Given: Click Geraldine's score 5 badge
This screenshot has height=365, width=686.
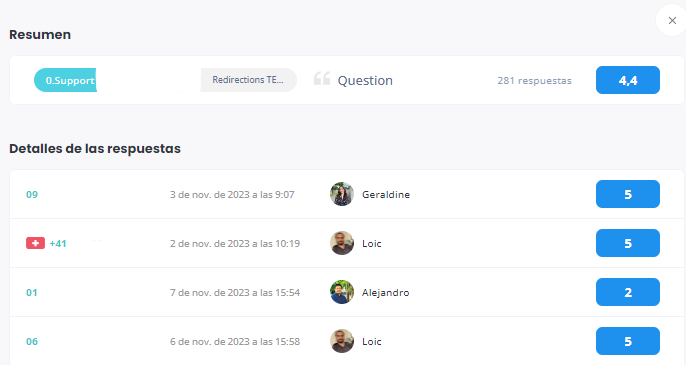Looking at the screenshot, I should click(628, 194).
